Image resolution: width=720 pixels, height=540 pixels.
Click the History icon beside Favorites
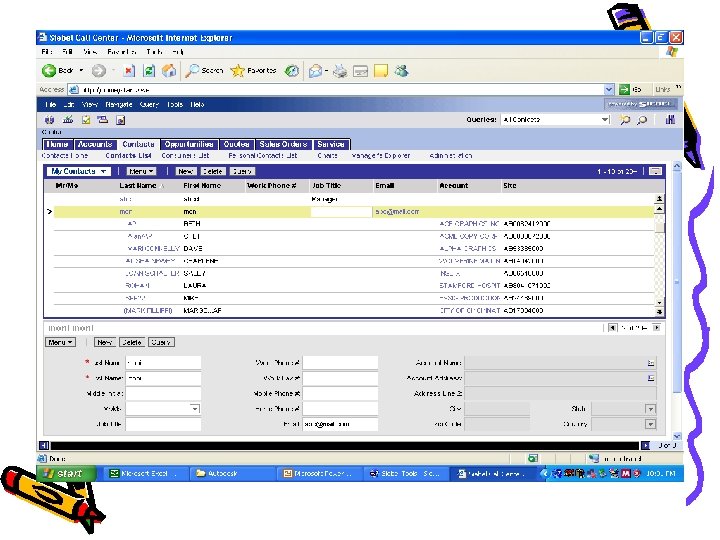[292, 71]
